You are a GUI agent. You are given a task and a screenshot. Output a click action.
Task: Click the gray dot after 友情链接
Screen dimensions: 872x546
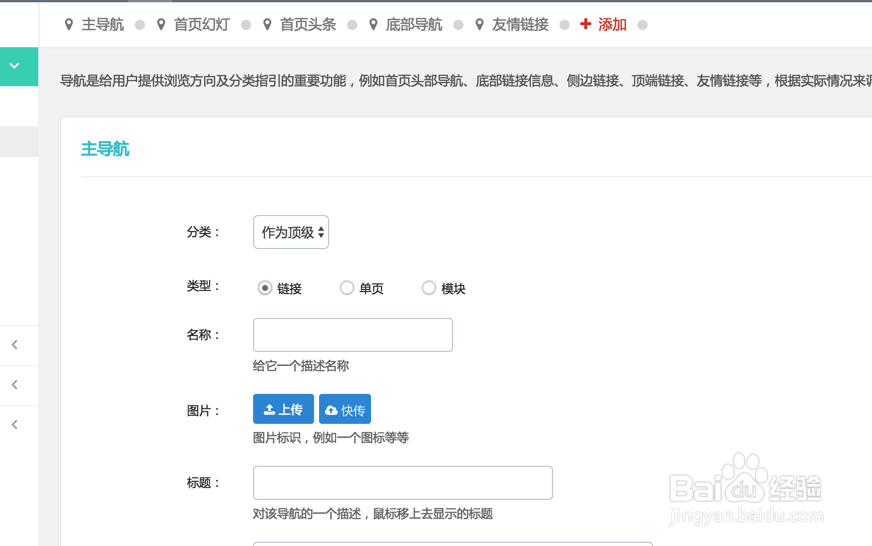coord(564,25)
